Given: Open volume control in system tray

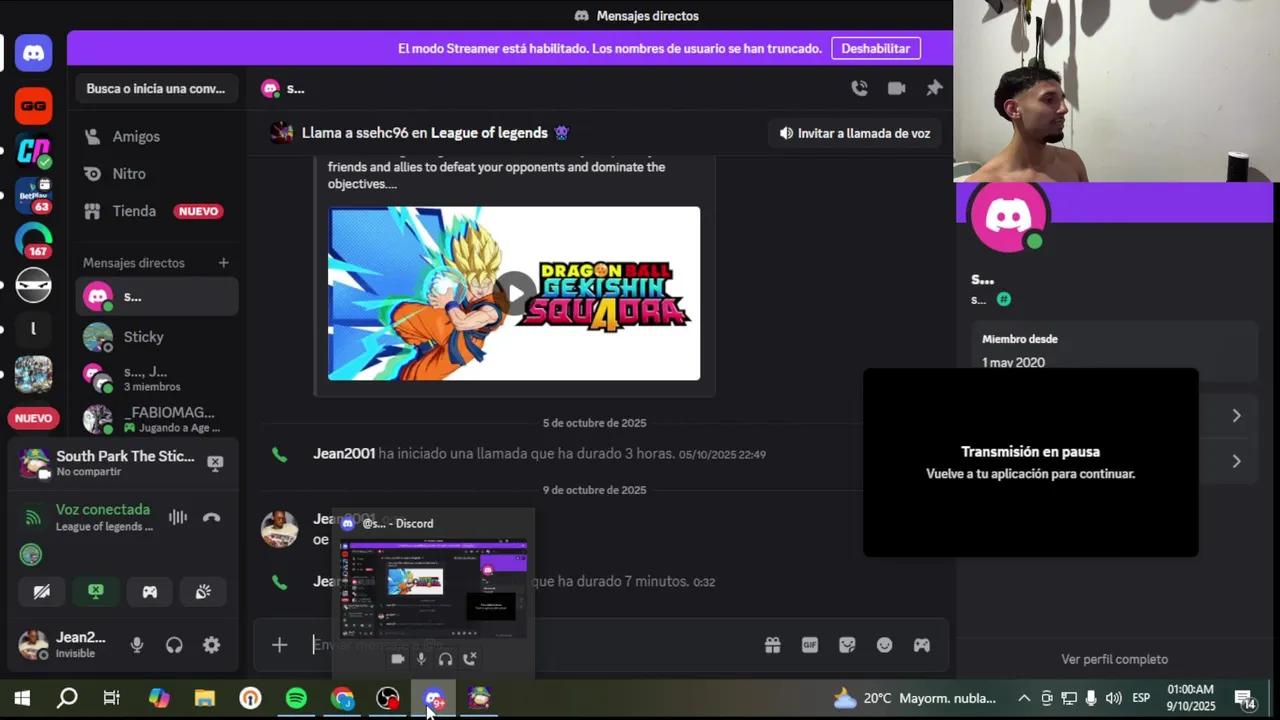Looking at the screenshot, I should (1113, 698).
